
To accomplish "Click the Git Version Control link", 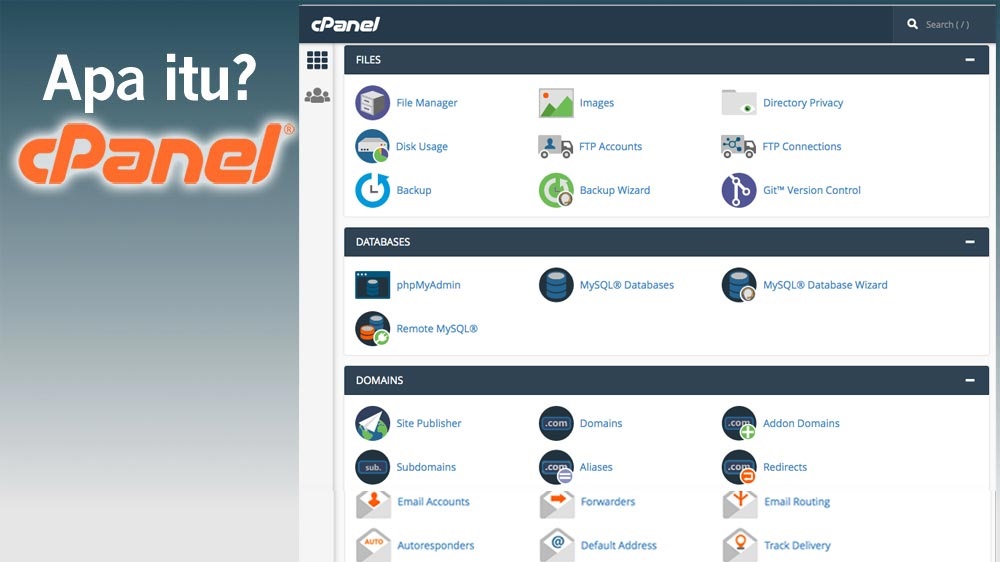I will [x=812, y=190].
